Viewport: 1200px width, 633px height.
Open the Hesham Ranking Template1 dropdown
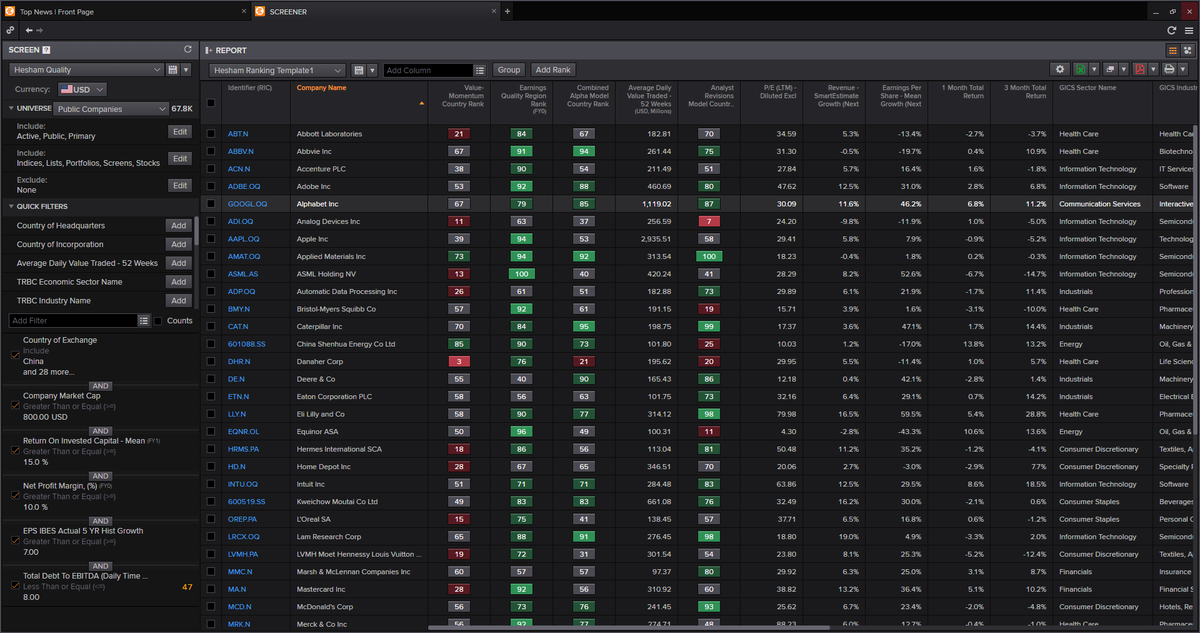278,70
